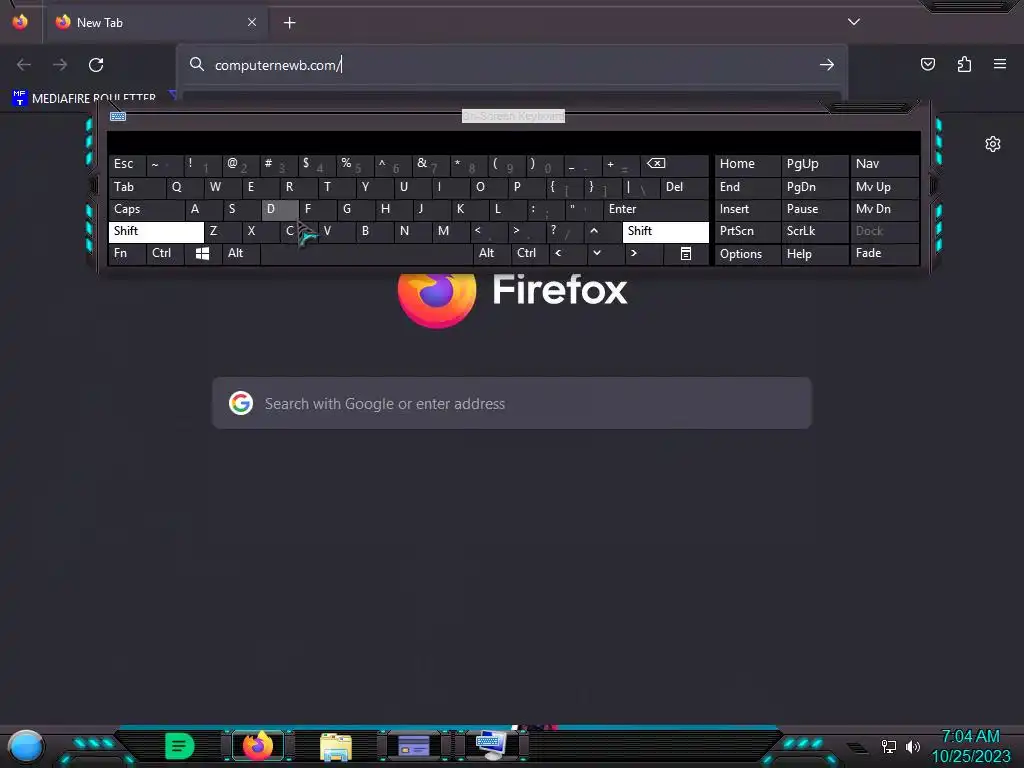Open the Save to Pocket icon
Image resolution: width=1024 pixels, height=768 pixels.
[927, 64]
